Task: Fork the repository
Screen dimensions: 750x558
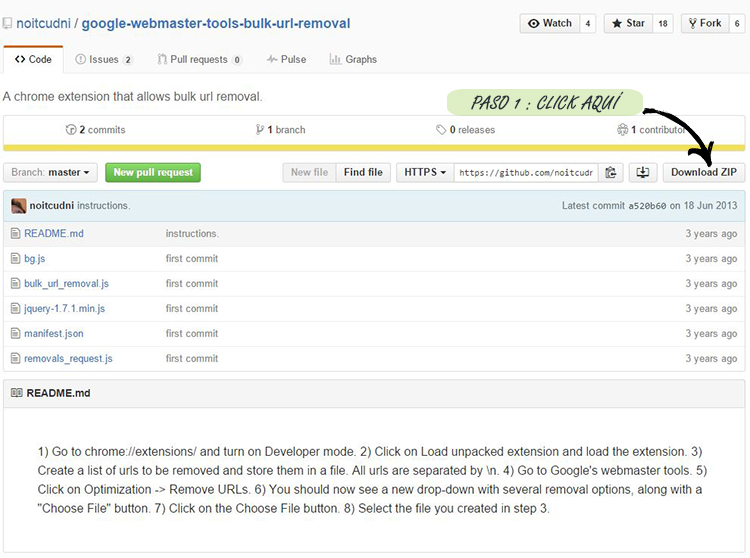Action: pos(705,23)
